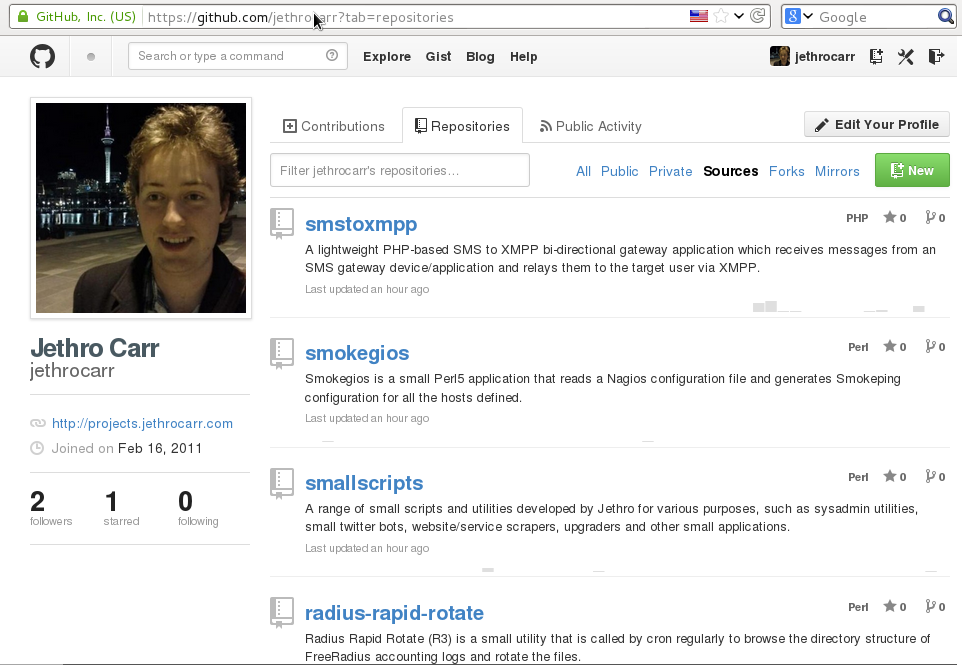This screenshot has width=962, height=665.
Task: Click the Filter jethrocarr's repositories field
Action: 400,170
